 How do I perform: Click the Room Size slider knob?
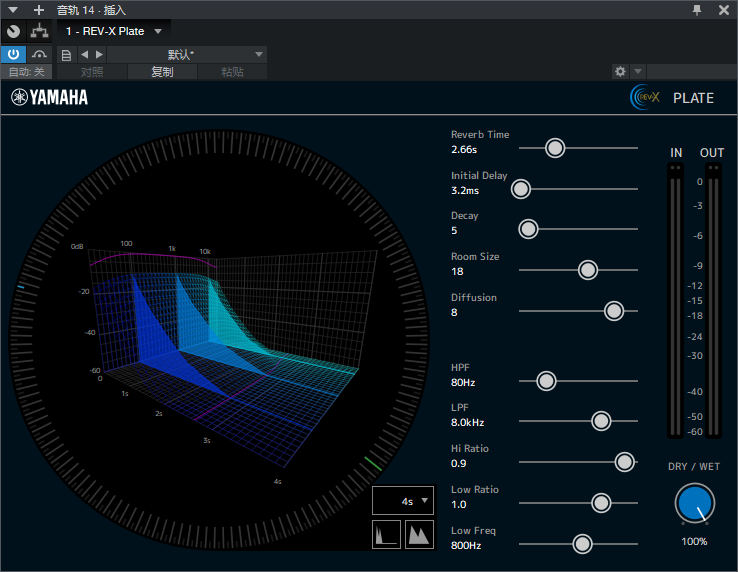[x=588, y=270]
